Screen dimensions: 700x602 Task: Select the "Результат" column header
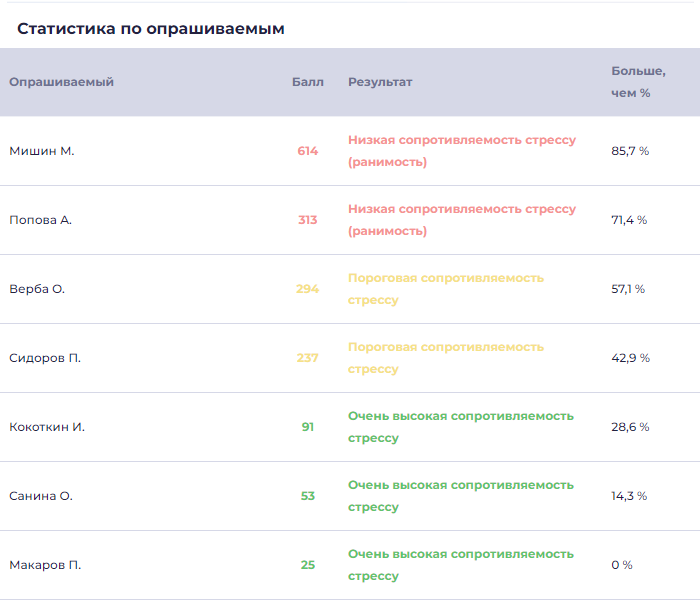click(380, 82)
